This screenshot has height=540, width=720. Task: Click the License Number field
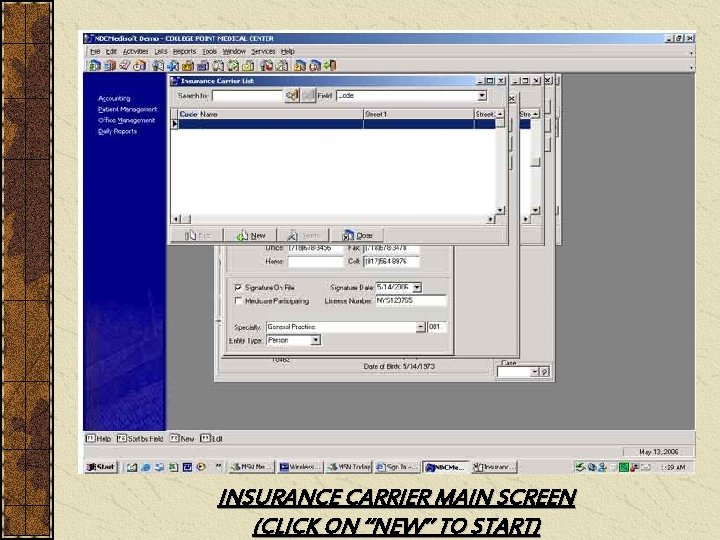coord(411,301)
